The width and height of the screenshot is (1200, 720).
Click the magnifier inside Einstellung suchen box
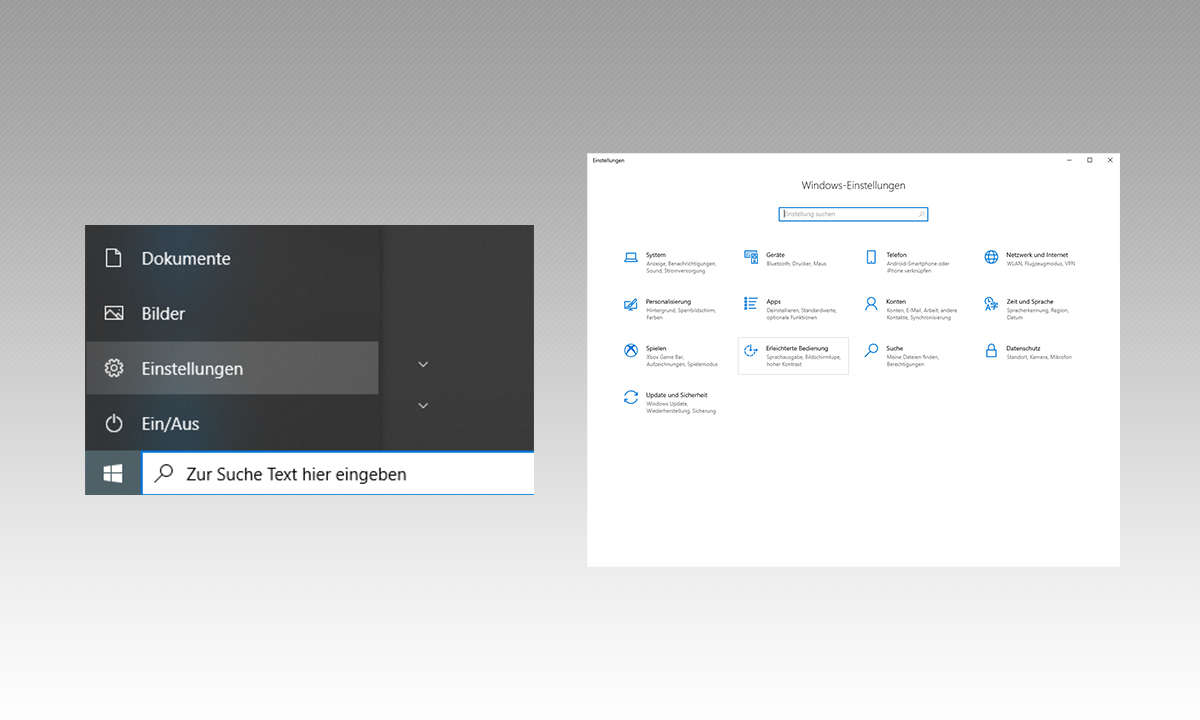(x=921, y=214)
